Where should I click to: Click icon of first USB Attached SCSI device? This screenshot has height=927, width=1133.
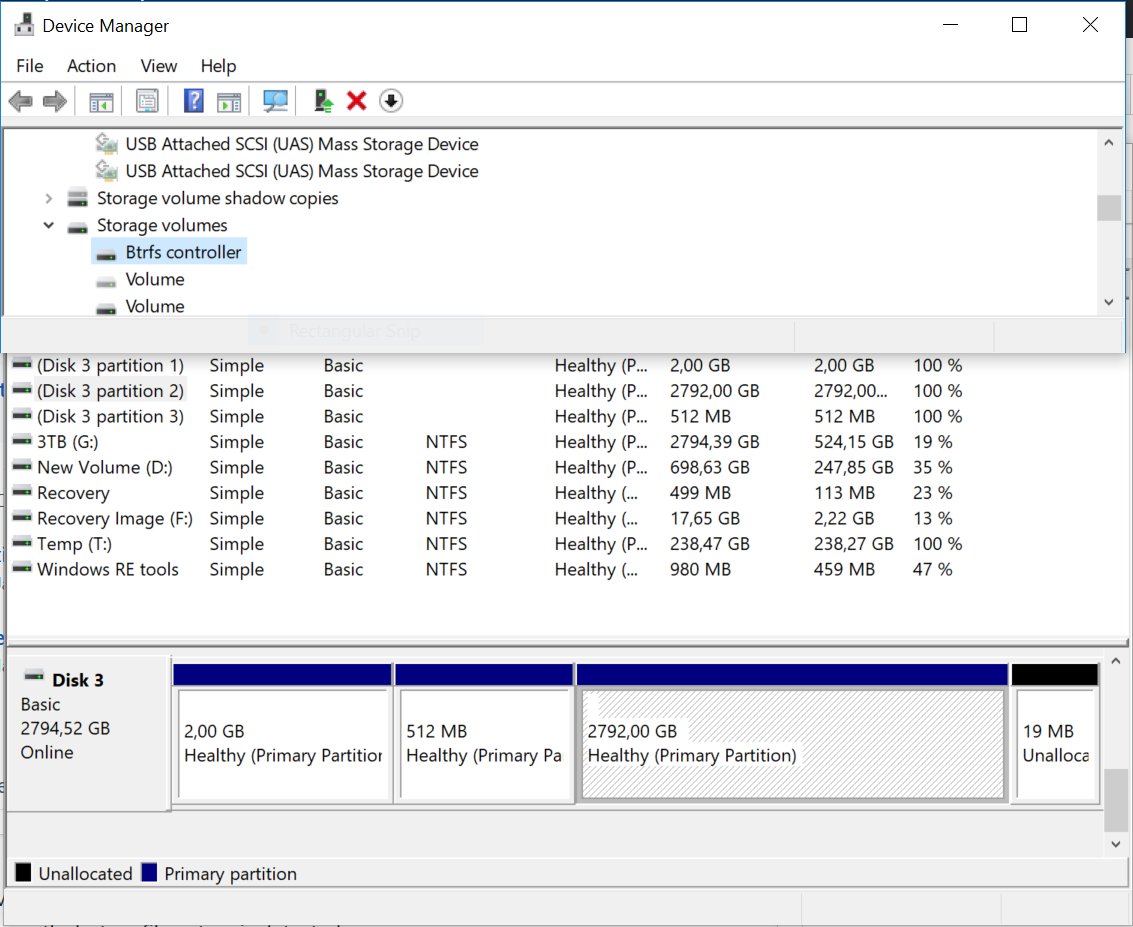[107, 144]
